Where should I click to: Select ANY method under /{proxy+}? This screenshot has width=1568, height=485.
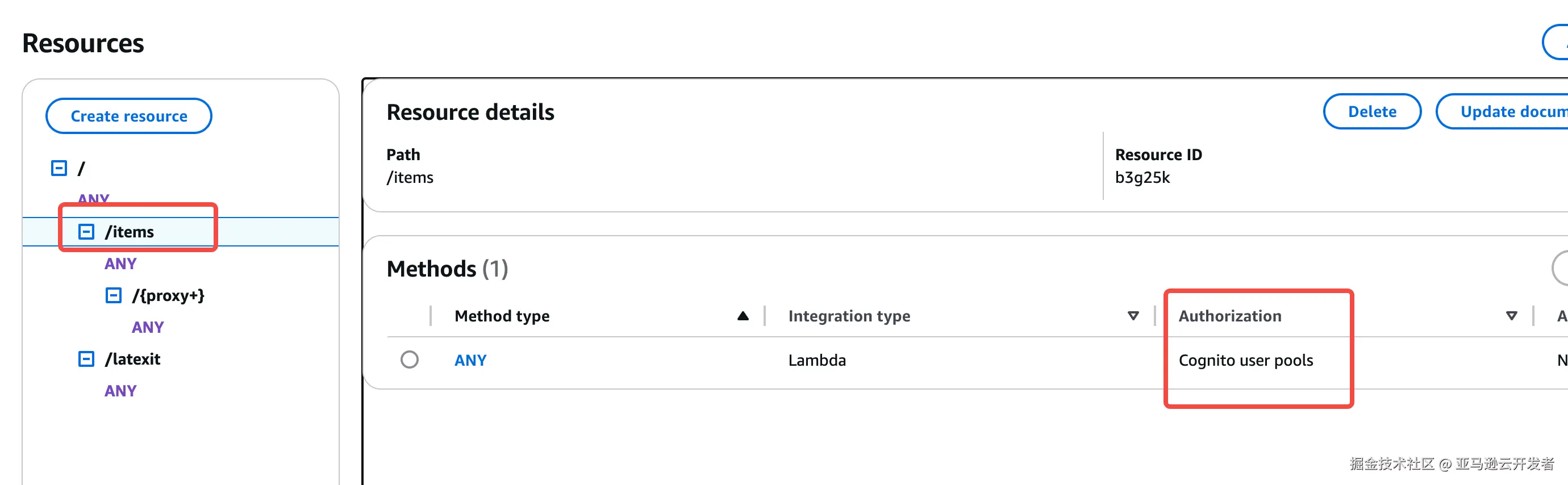(x=148, y=327)
